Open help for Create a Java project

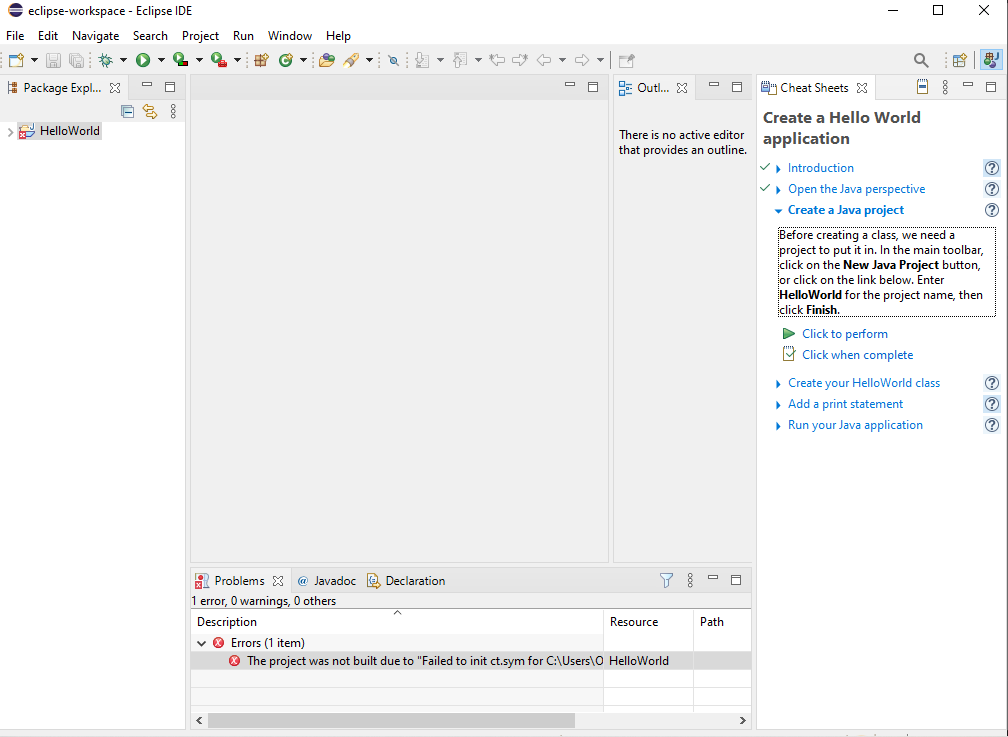[x=992, y=210]
